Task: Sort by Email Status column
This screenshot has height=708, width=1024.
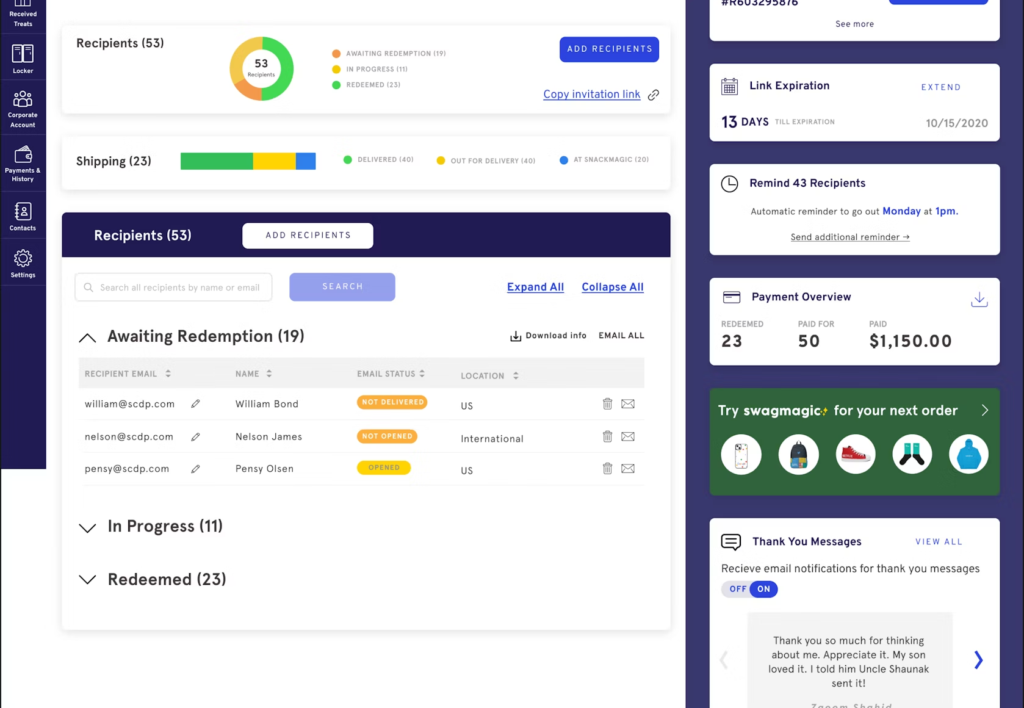Action: pos(391,374)
